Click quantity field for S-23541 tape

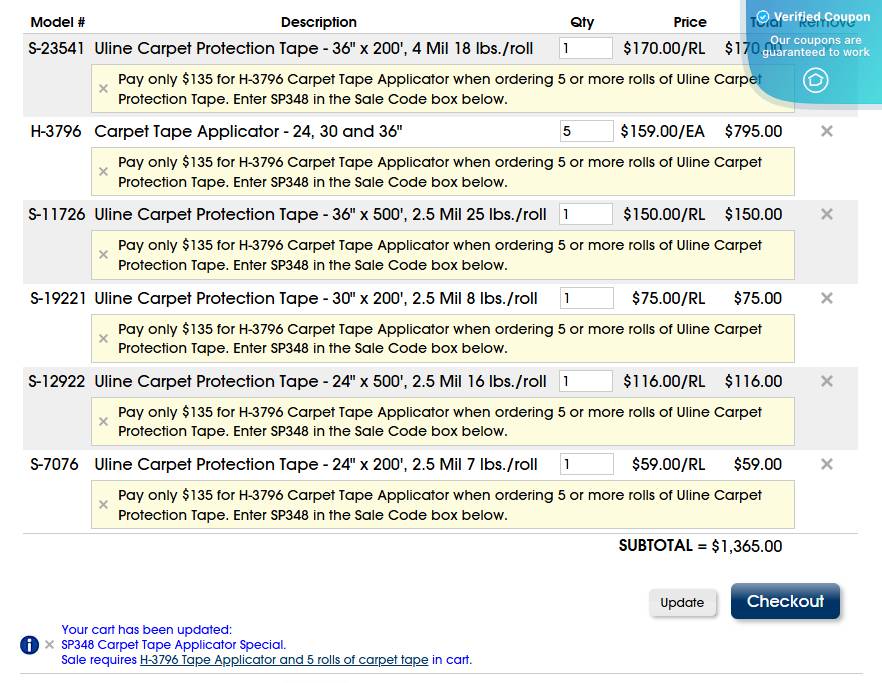tap(586, 48)
